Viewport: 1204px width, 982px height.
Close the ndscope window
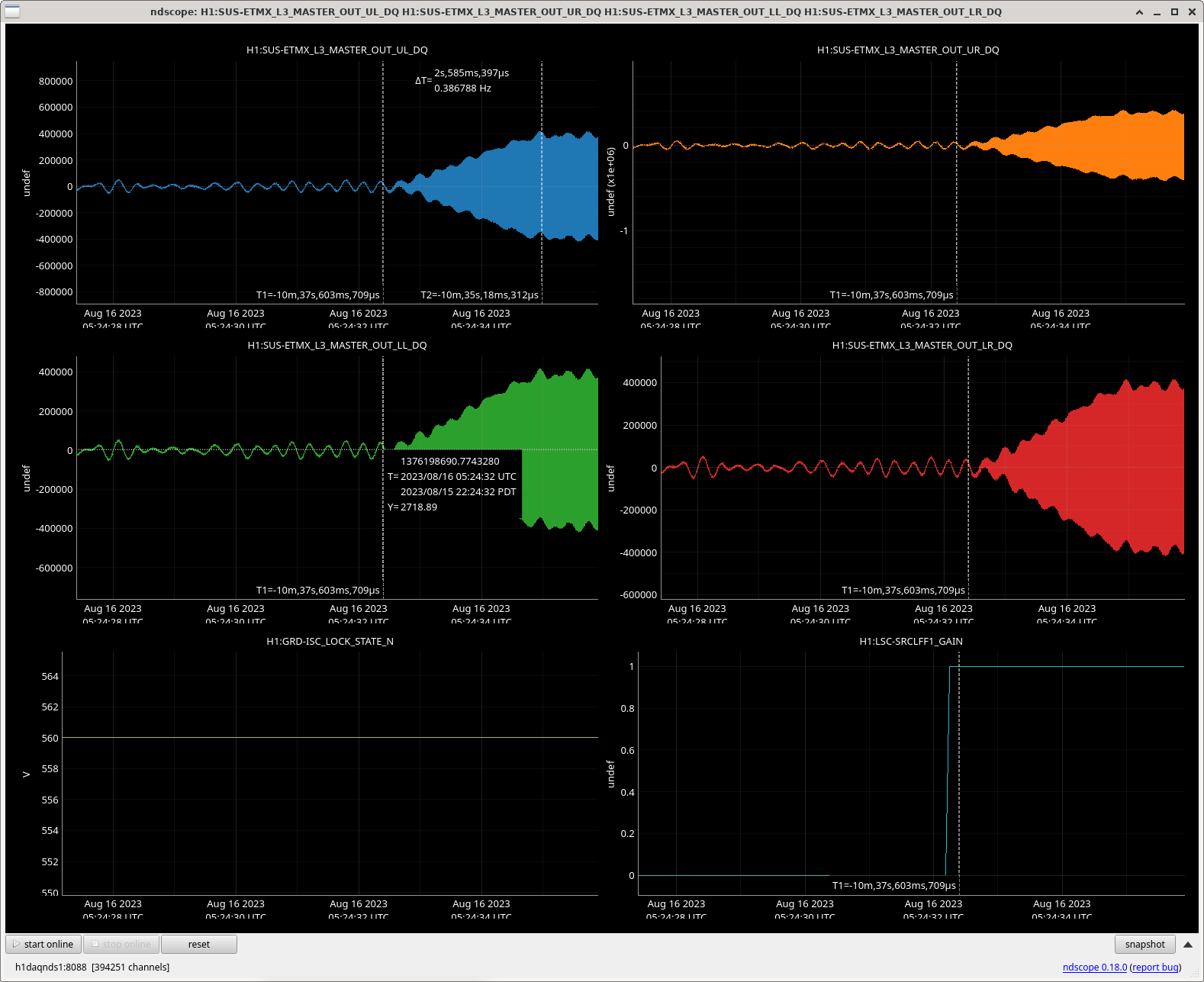pyautogui.click(x=1192, y=11)
